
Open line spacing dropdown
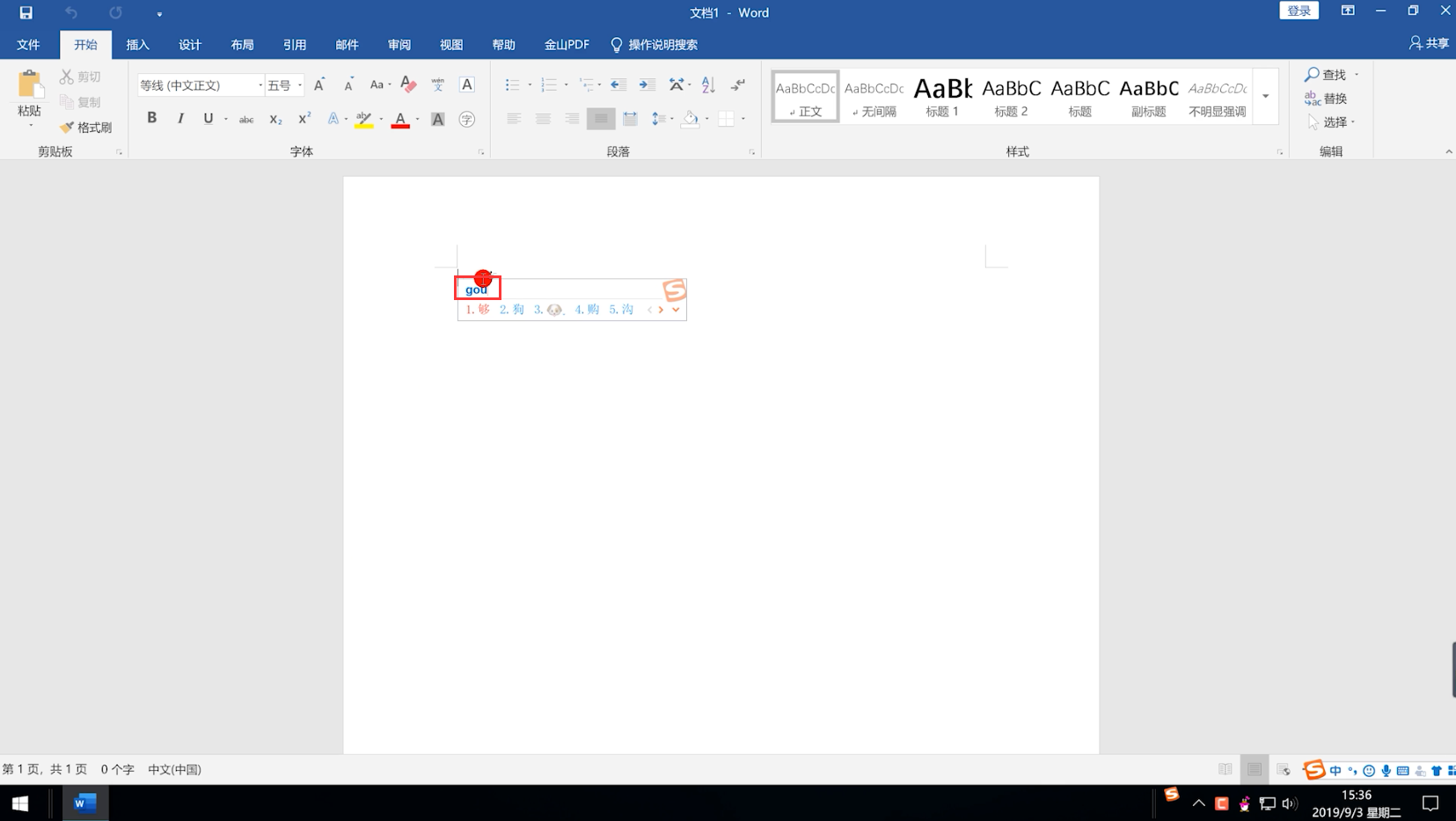[662, 119]
